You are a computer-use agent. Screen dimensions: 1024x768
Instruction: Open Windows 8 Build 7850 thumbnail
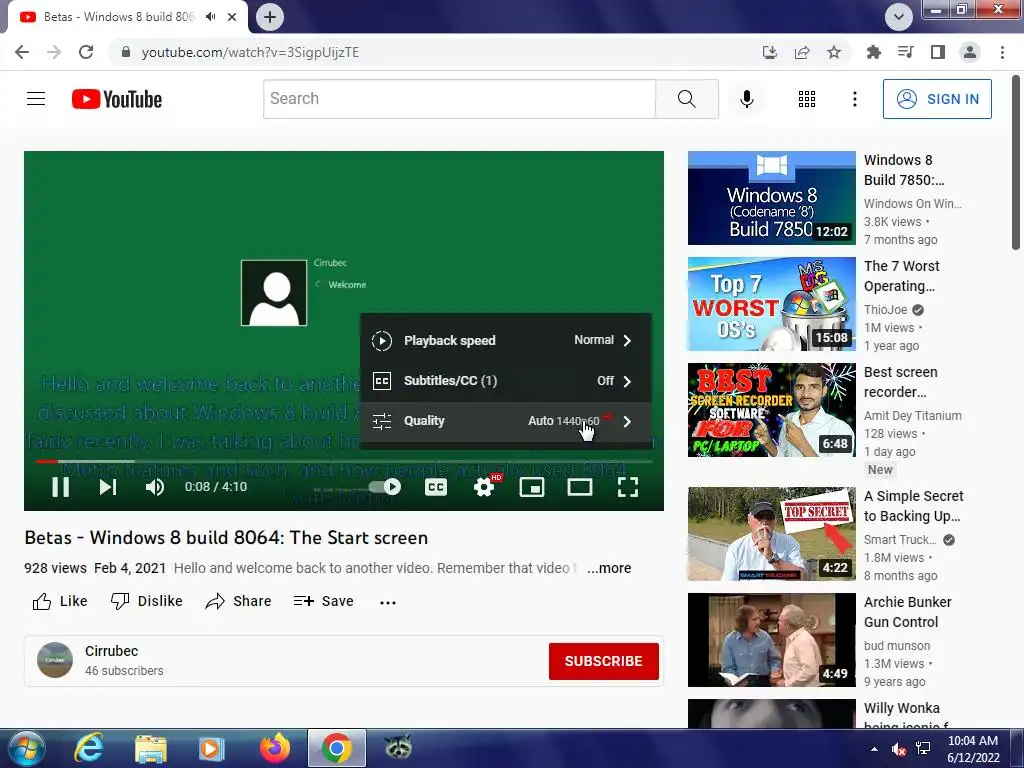point(771,198)
